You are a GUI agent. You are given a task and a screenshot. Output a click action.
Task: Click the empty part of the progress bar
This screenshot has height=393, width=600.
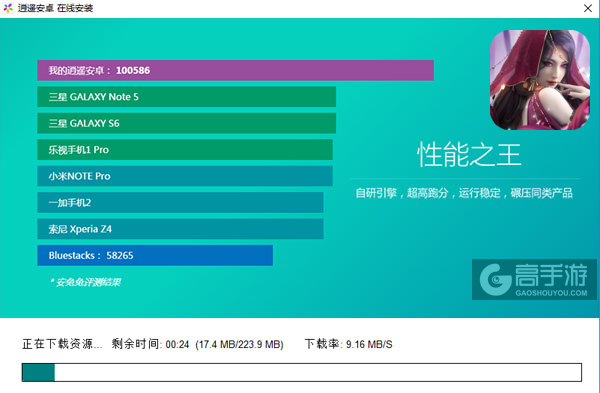(318, 372)
